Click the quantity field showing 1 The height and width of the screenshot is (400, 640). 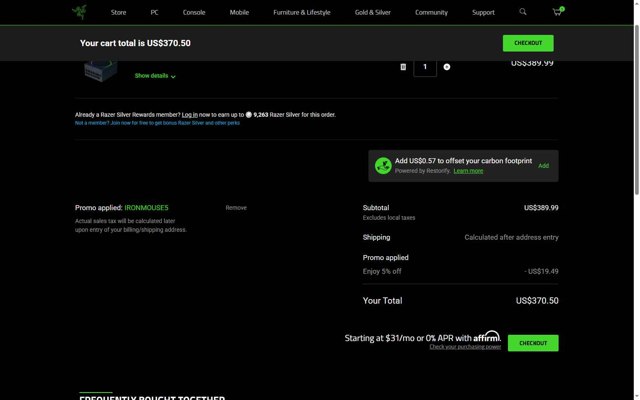tap(425, 68)
